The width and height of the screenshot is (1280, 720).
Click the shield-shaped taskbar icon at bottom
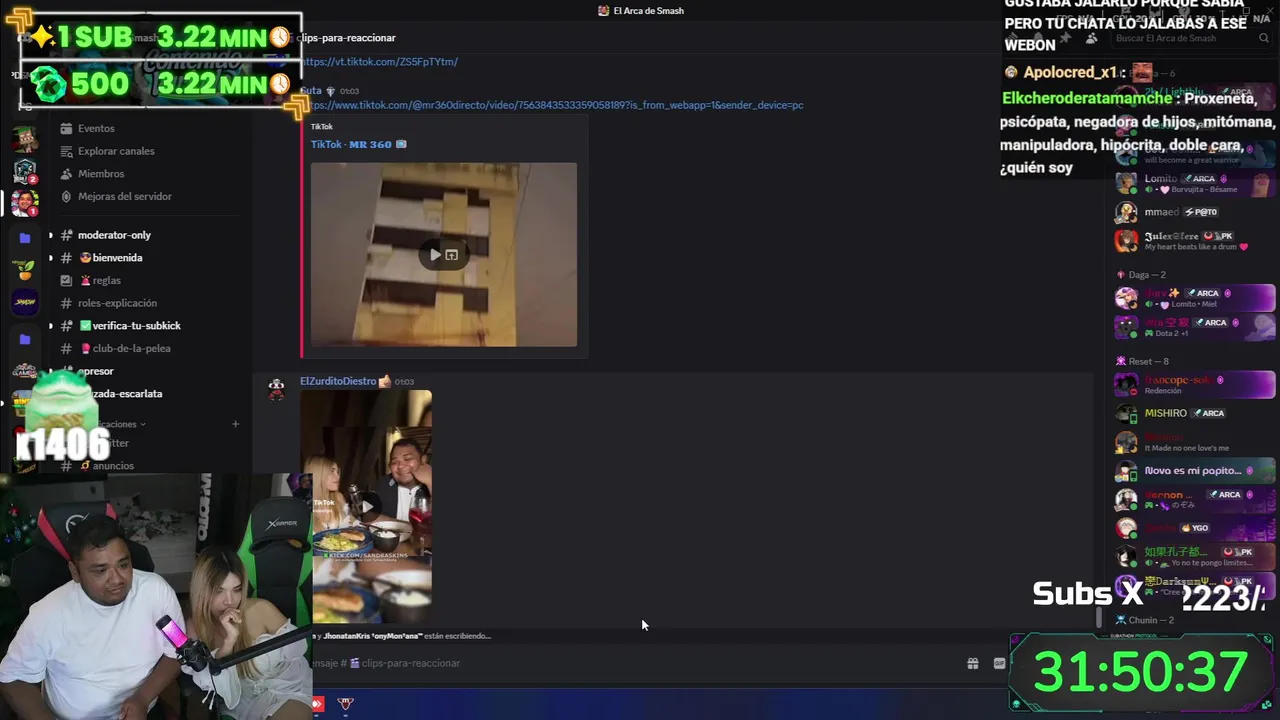(345, 704)
